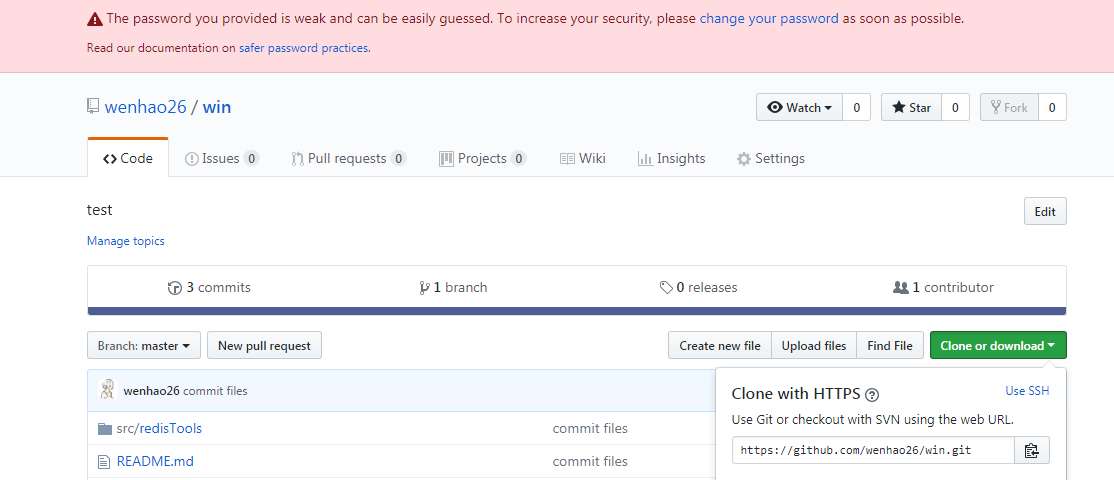Switch to the Issues tab
This screenshot has width=1114, height=480.
point(221,158)
